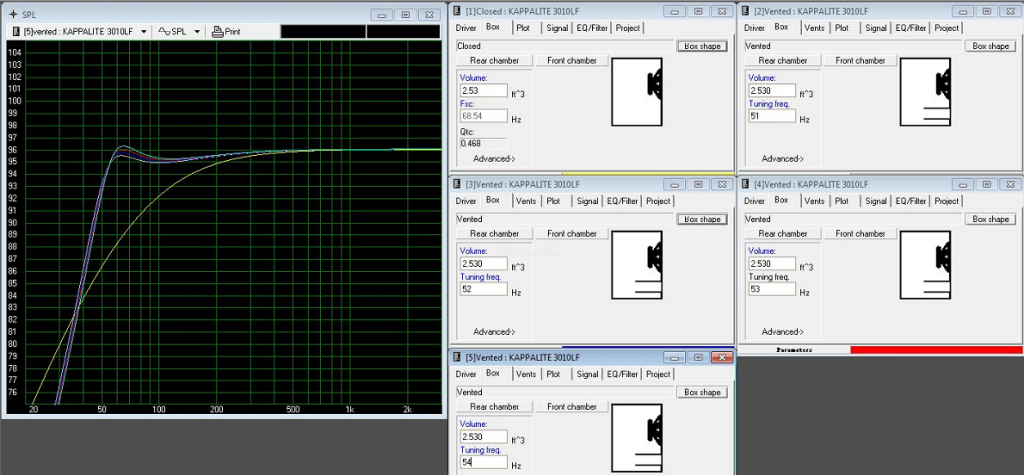Click the printer icon in SPL toolbar

(x=217, y=31)
